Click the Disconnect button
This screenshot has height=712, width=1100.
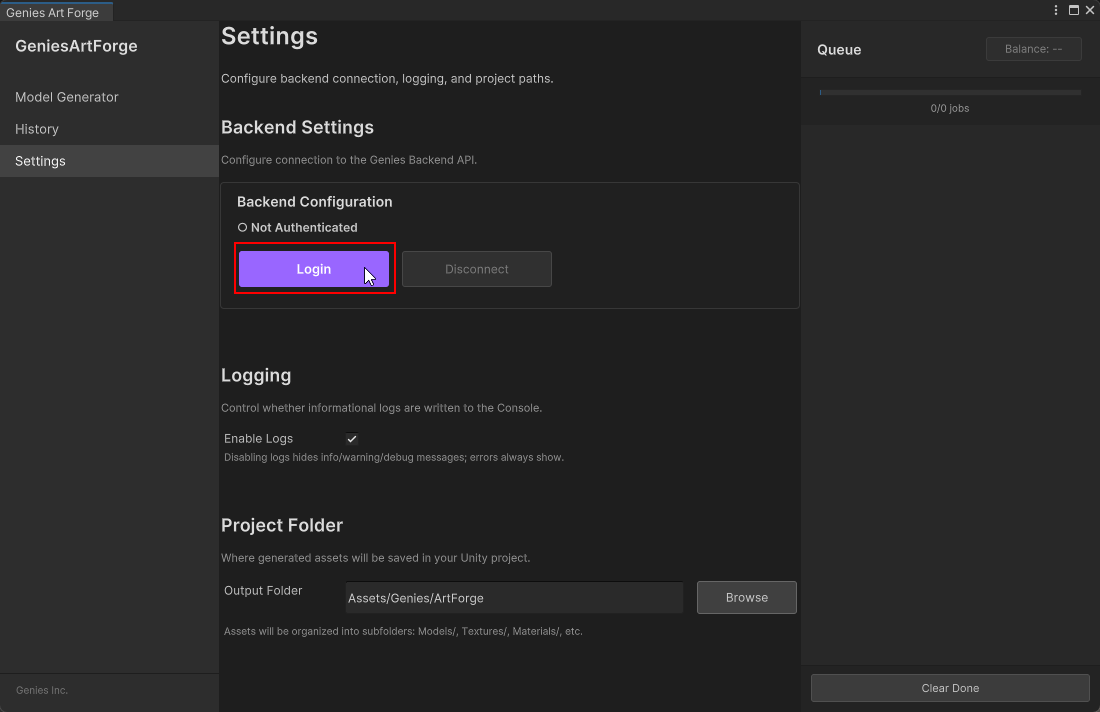click(477, 268)
